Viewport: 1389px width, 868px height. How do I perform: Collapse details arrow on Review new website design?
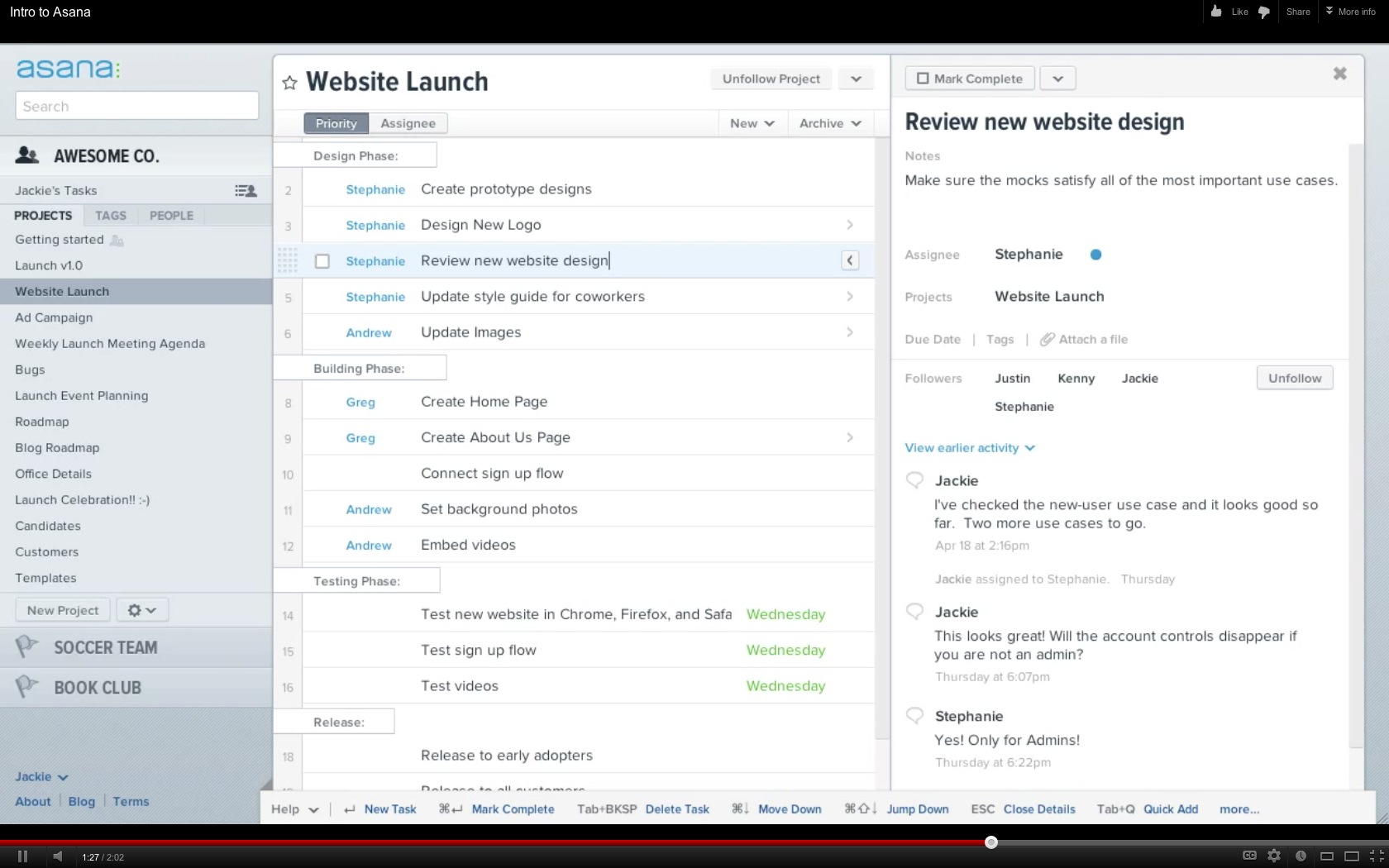(850, 260)
